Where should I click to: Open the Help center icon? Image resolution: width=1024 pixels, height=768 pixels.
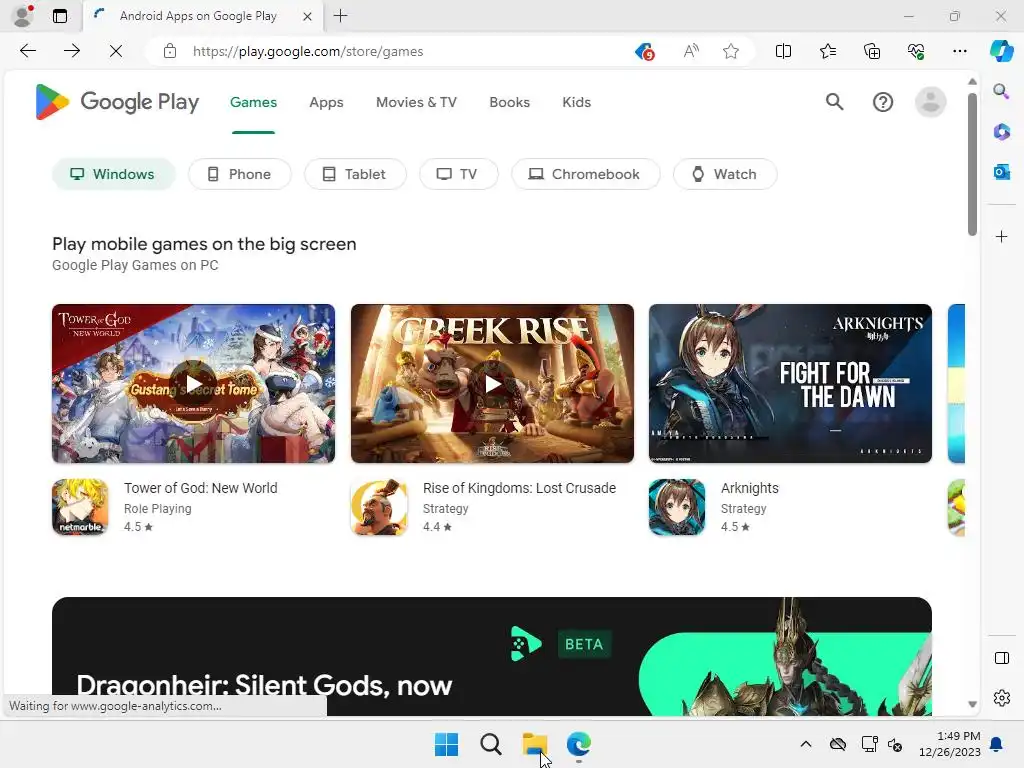[882, 102]
